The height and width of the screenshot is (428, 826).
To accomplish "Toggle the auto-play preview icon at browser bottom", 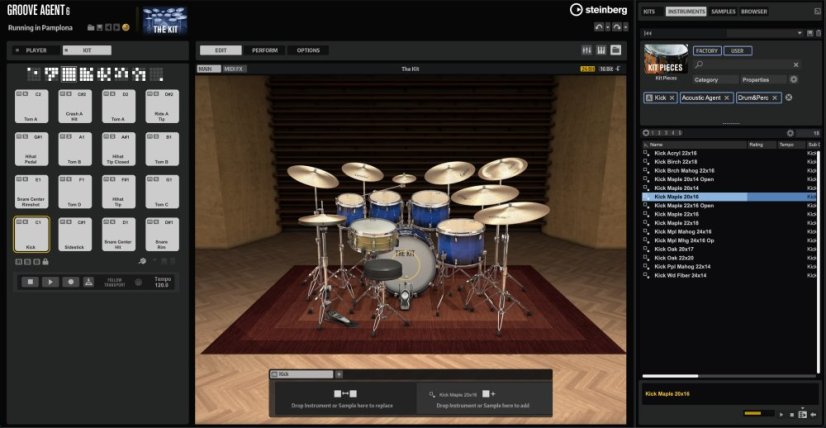I will (x=802, y=414).
